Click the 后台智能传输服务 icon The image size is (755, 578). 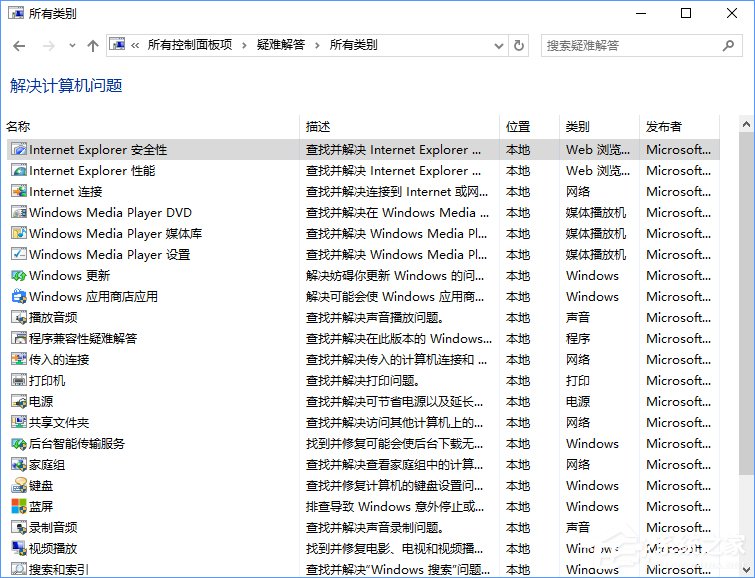19,444
